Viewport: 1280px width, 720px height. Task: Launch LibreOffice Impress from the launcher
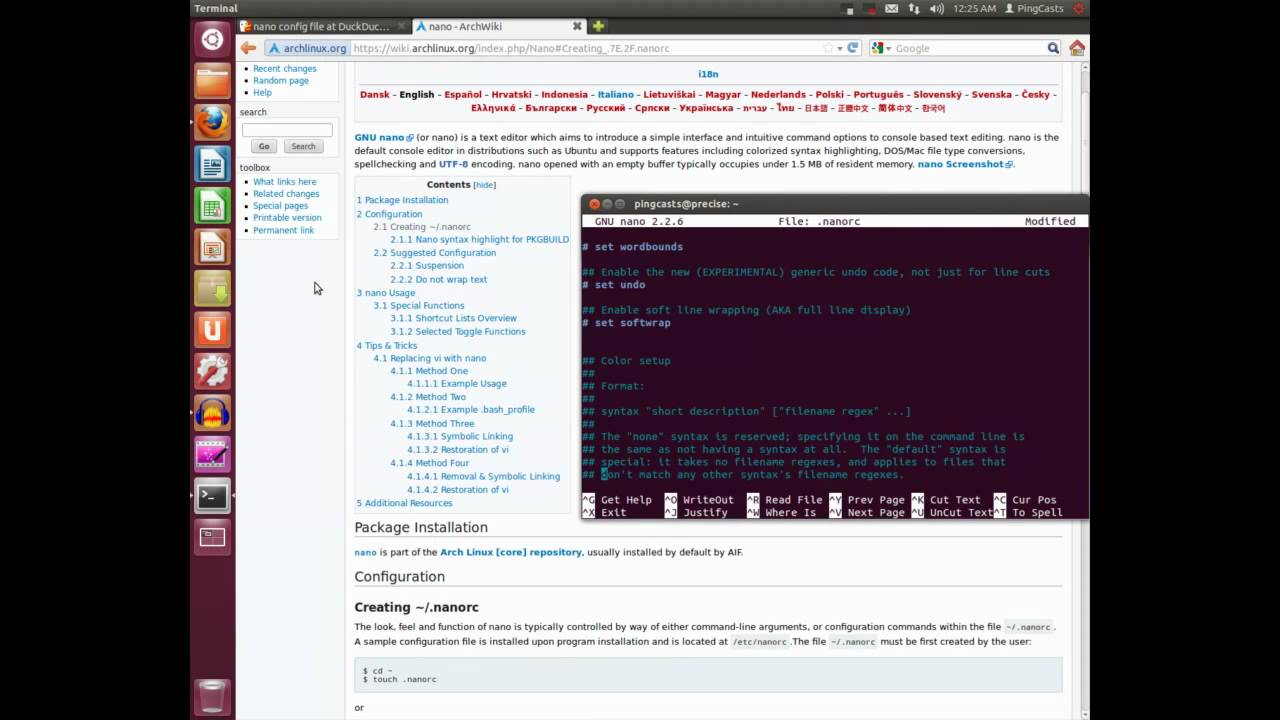(212, 247)
